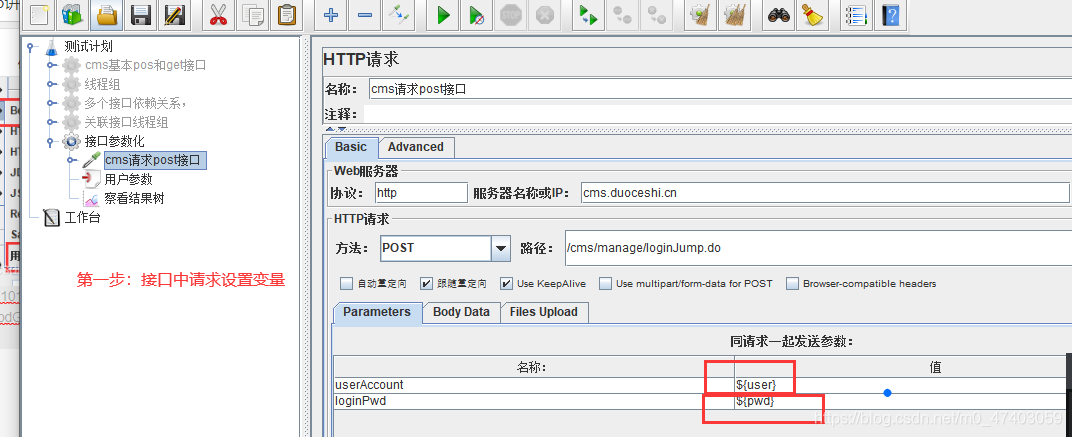Image resolution: width=1072 pixels, height=437 pixels.
Task: Click the first grey Remote stop icon
Action: point(622,14)
